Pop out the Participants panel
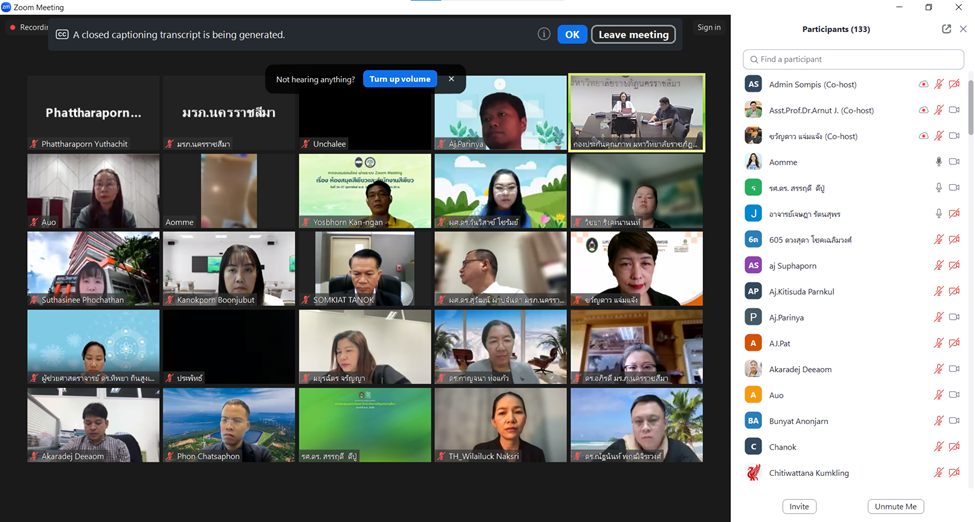 point(946,29)
